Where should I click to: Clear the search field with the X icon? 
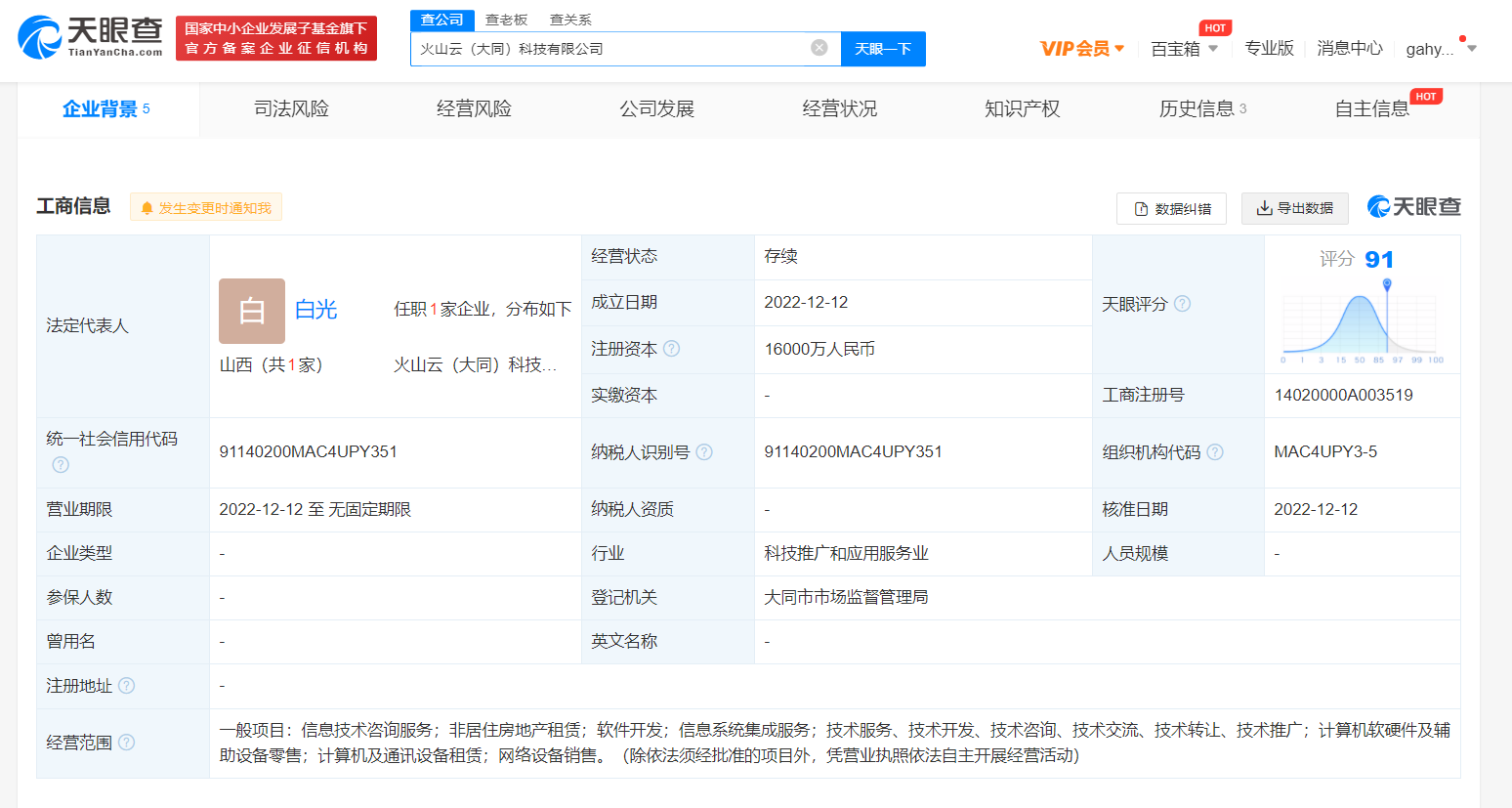point(819,48)
